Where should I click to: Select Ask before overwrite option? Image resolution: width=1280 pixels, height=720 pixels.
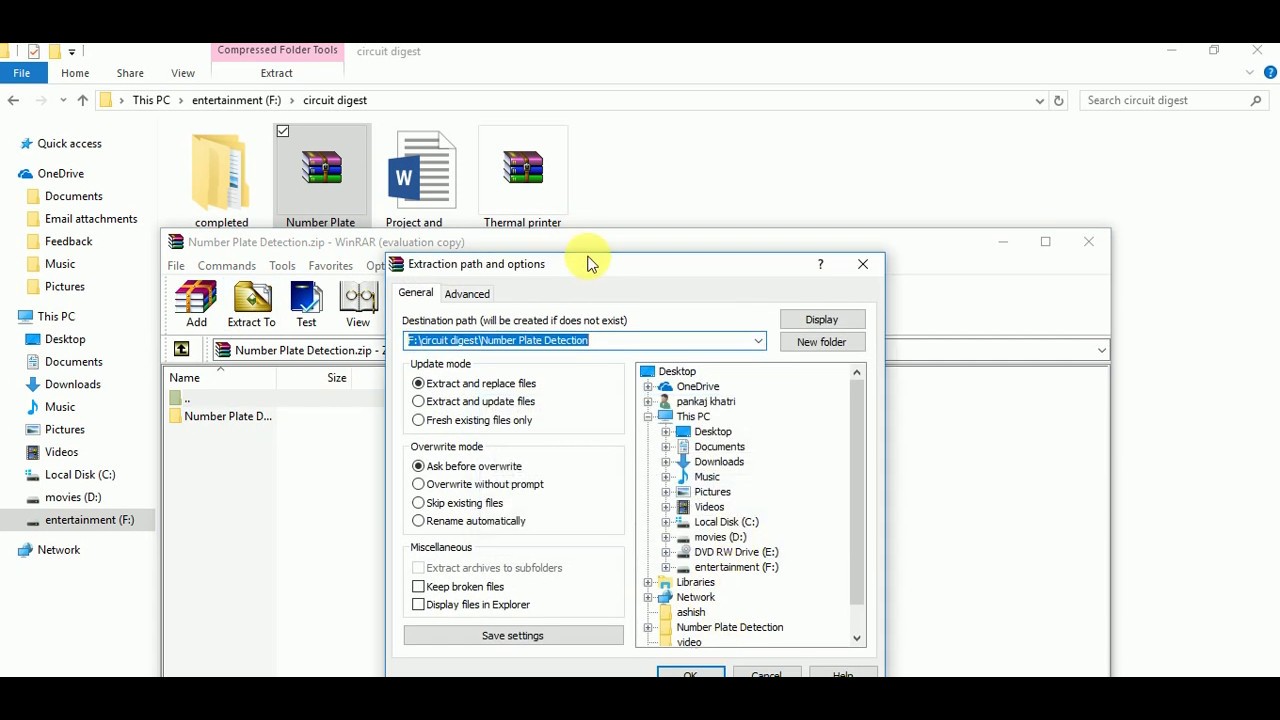click(x=466, y=467)
